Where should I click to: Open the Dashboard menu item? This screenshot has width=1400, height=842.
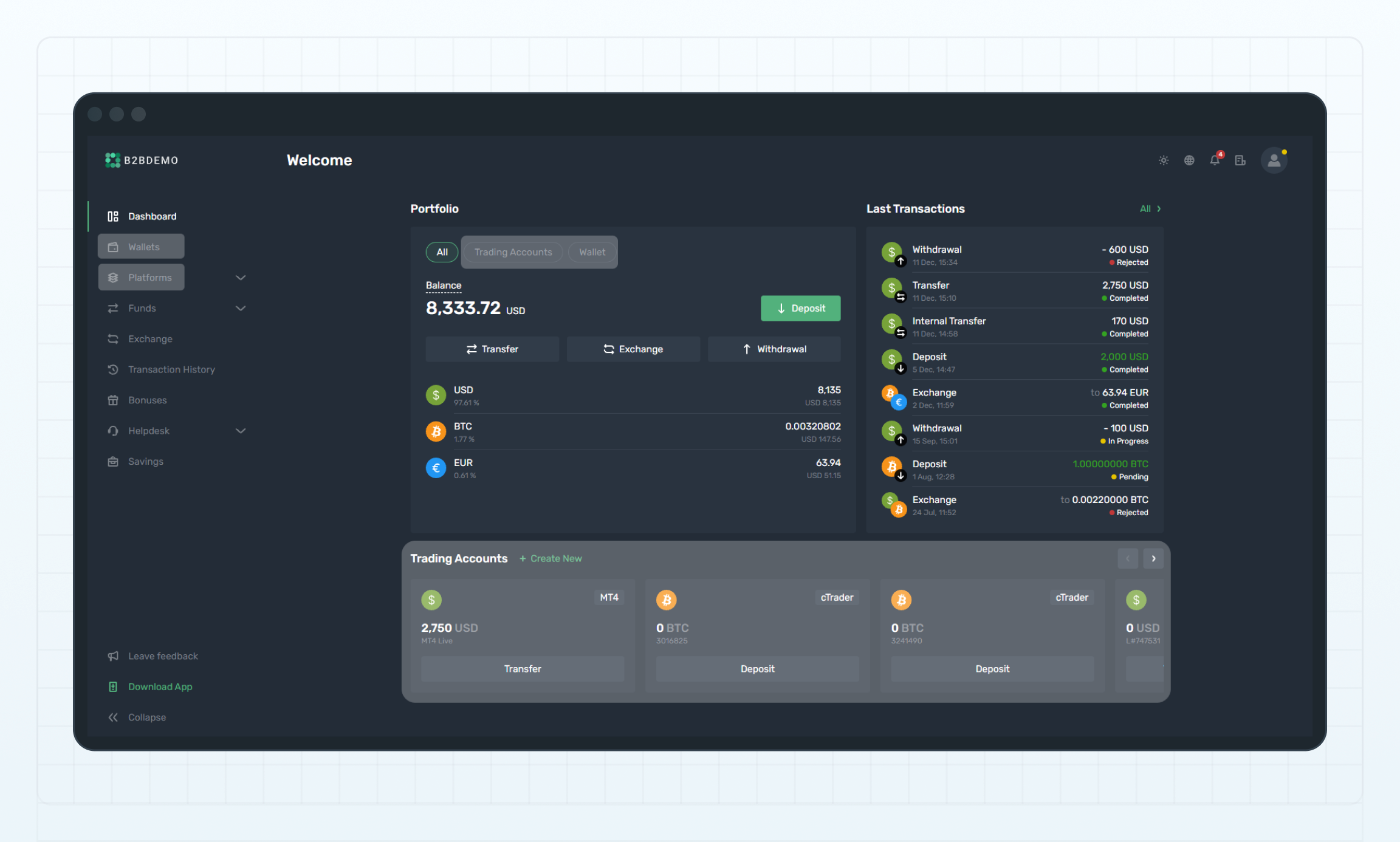(x=152, y=216)
